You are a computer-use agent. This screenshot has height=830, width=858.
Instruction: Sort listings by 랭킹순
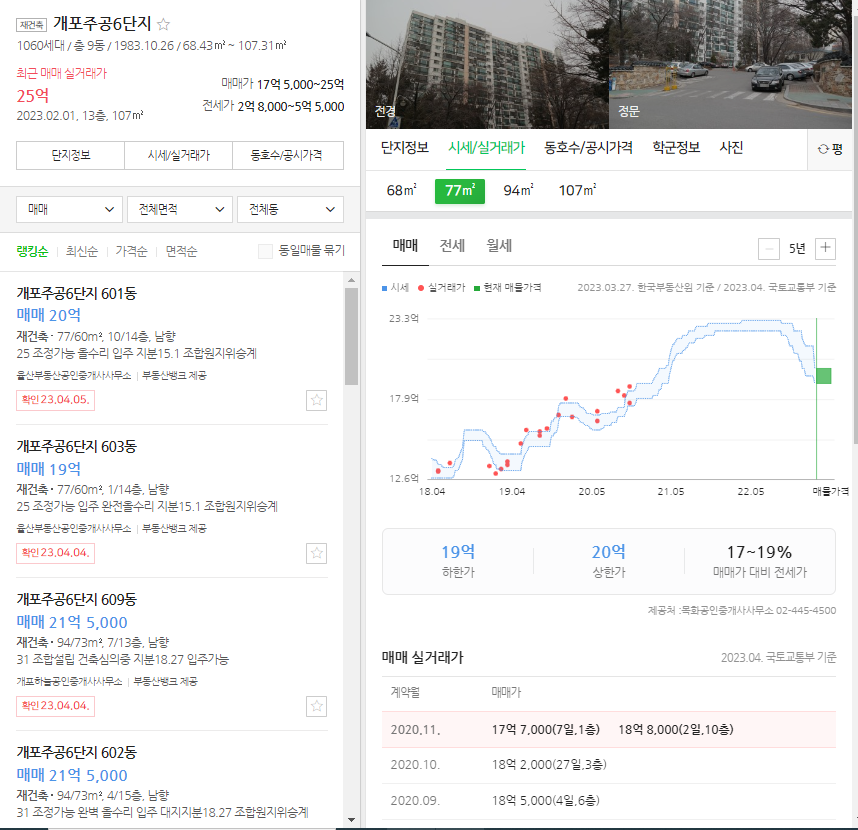(32, 252)
